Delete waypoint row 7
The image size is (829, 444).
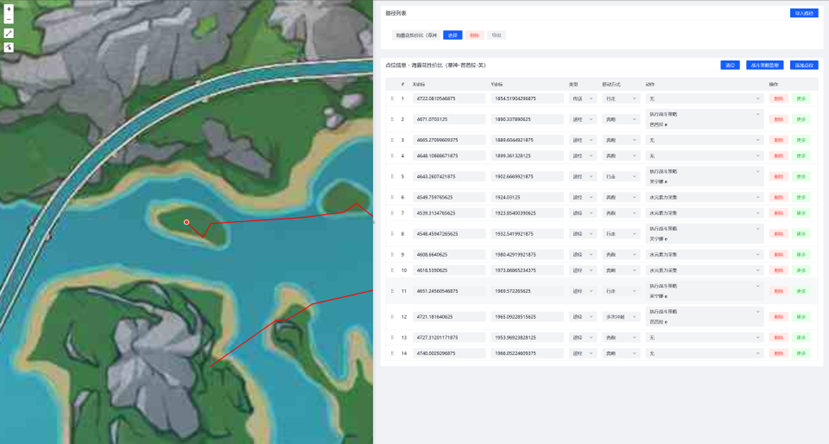tap(778, 213)
